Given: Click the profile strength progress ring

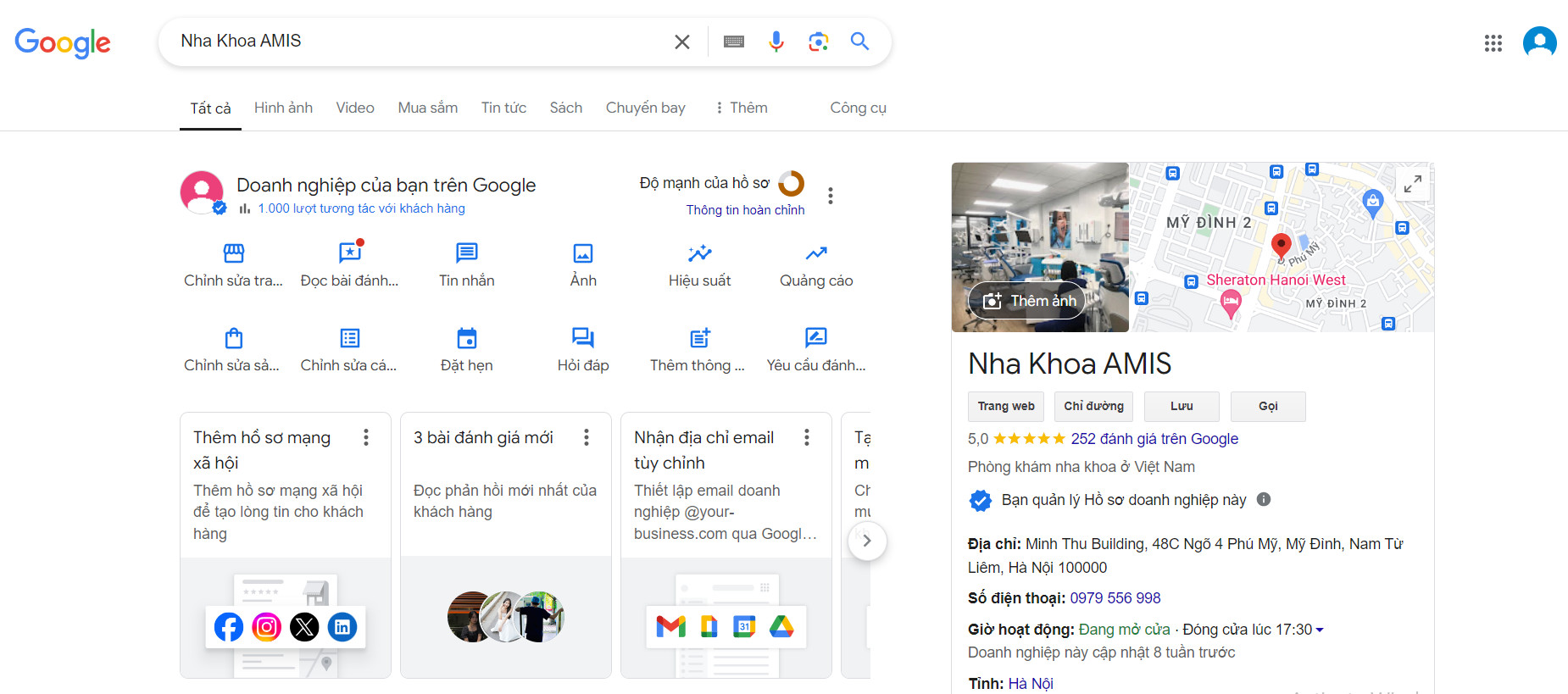Looking at the screenshot, I should [792, 183].
